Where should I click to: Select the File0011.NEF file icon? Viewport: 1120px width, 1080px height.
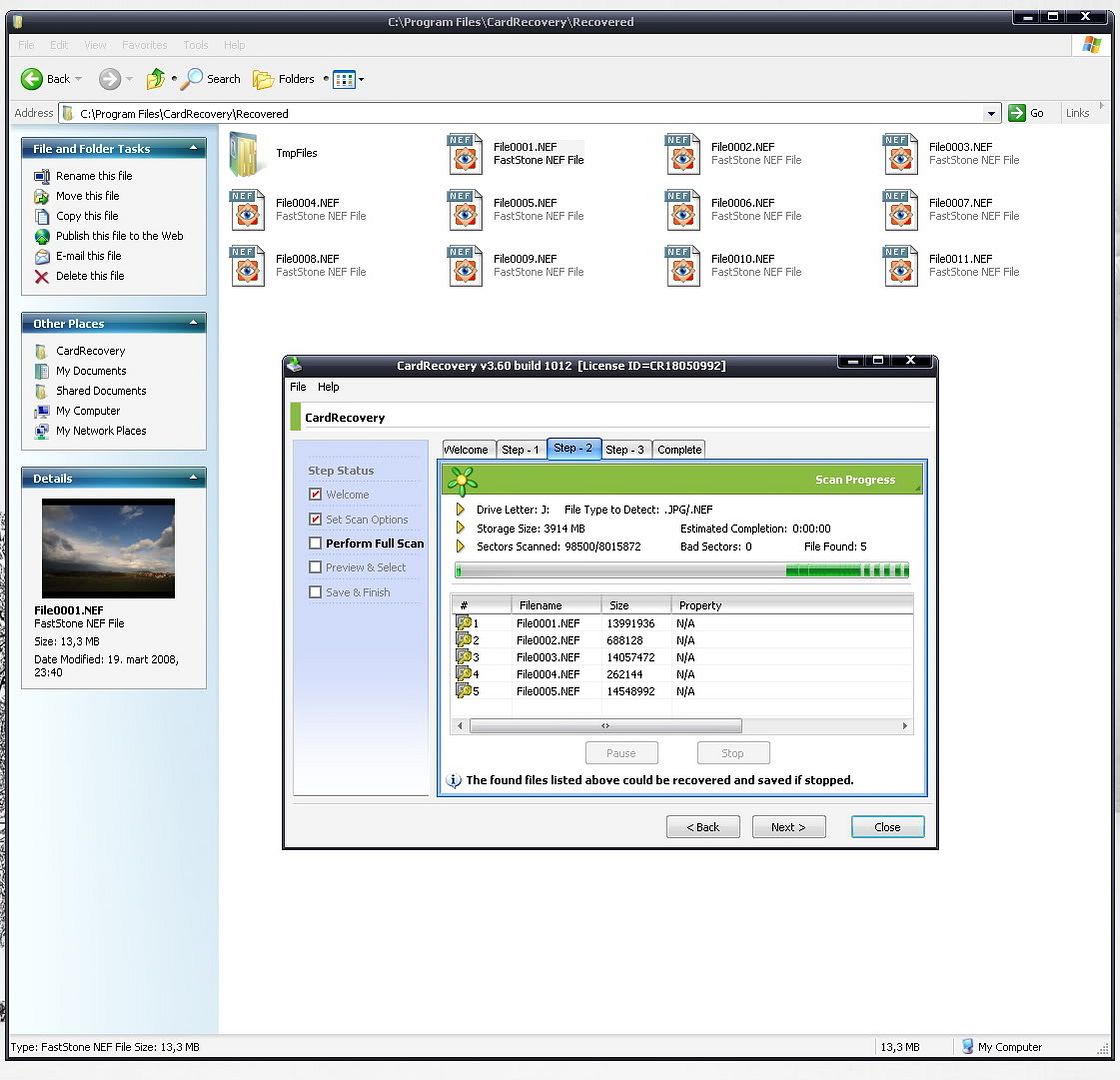901,266
